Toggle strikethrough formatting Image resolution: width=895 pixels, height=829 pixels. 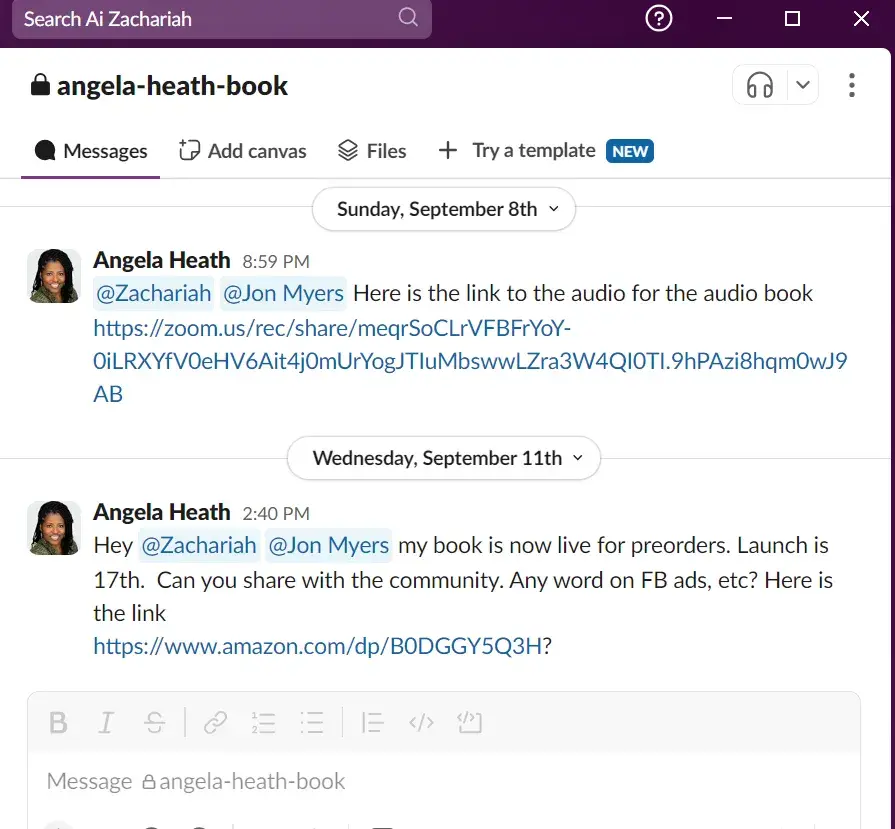pos(154,722)
